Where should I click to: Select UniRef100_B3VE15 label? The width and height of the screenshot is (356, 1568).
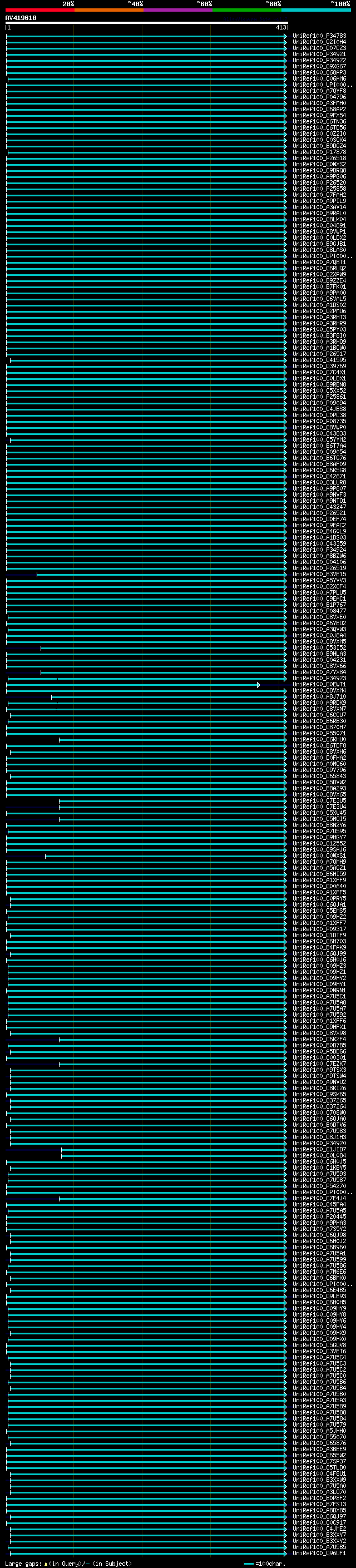319,574
